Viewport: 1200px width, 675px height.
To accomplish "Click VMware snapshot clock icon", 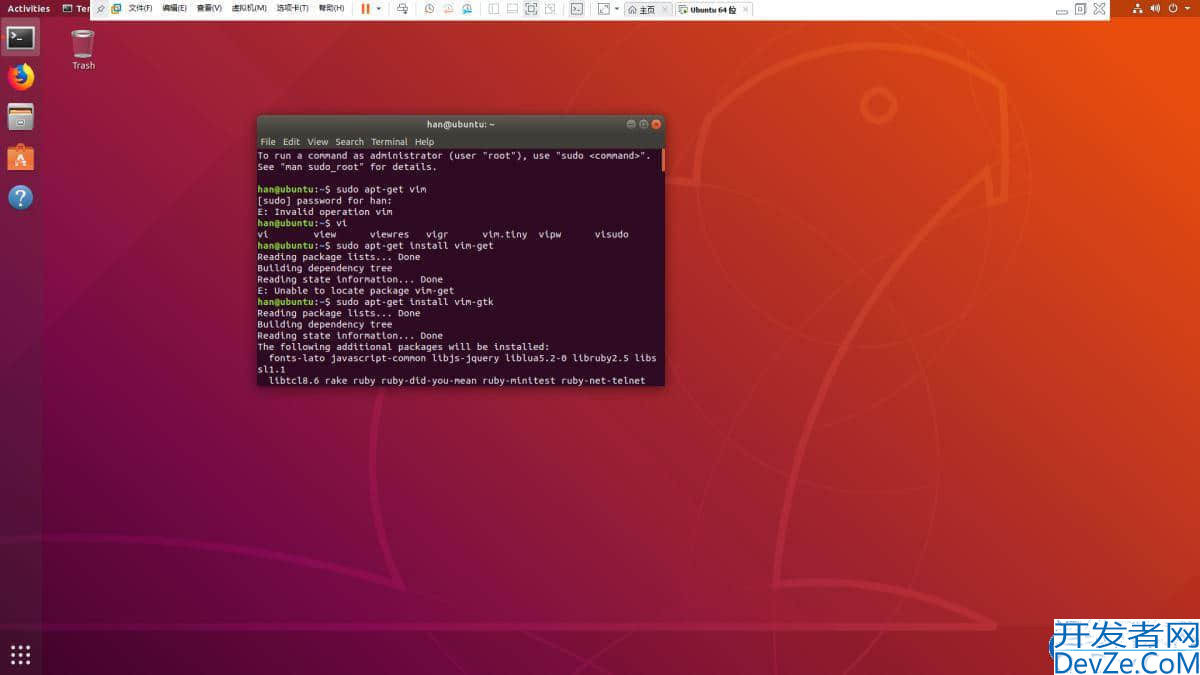I will pyautogui.click(x=429, y=9).
